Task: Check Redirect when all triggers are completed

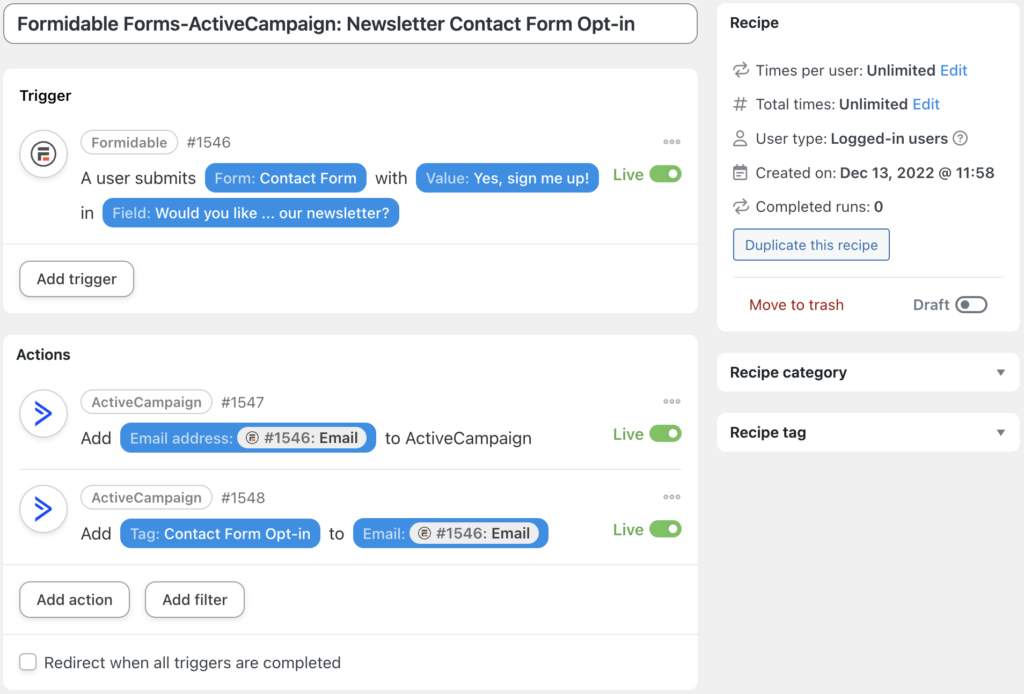Action: [x=28, y=662]
